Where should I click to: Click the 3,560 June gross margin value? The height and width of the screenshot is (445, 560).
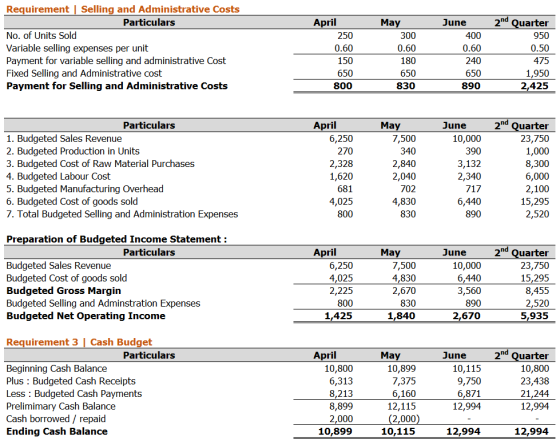coord(469,291)
